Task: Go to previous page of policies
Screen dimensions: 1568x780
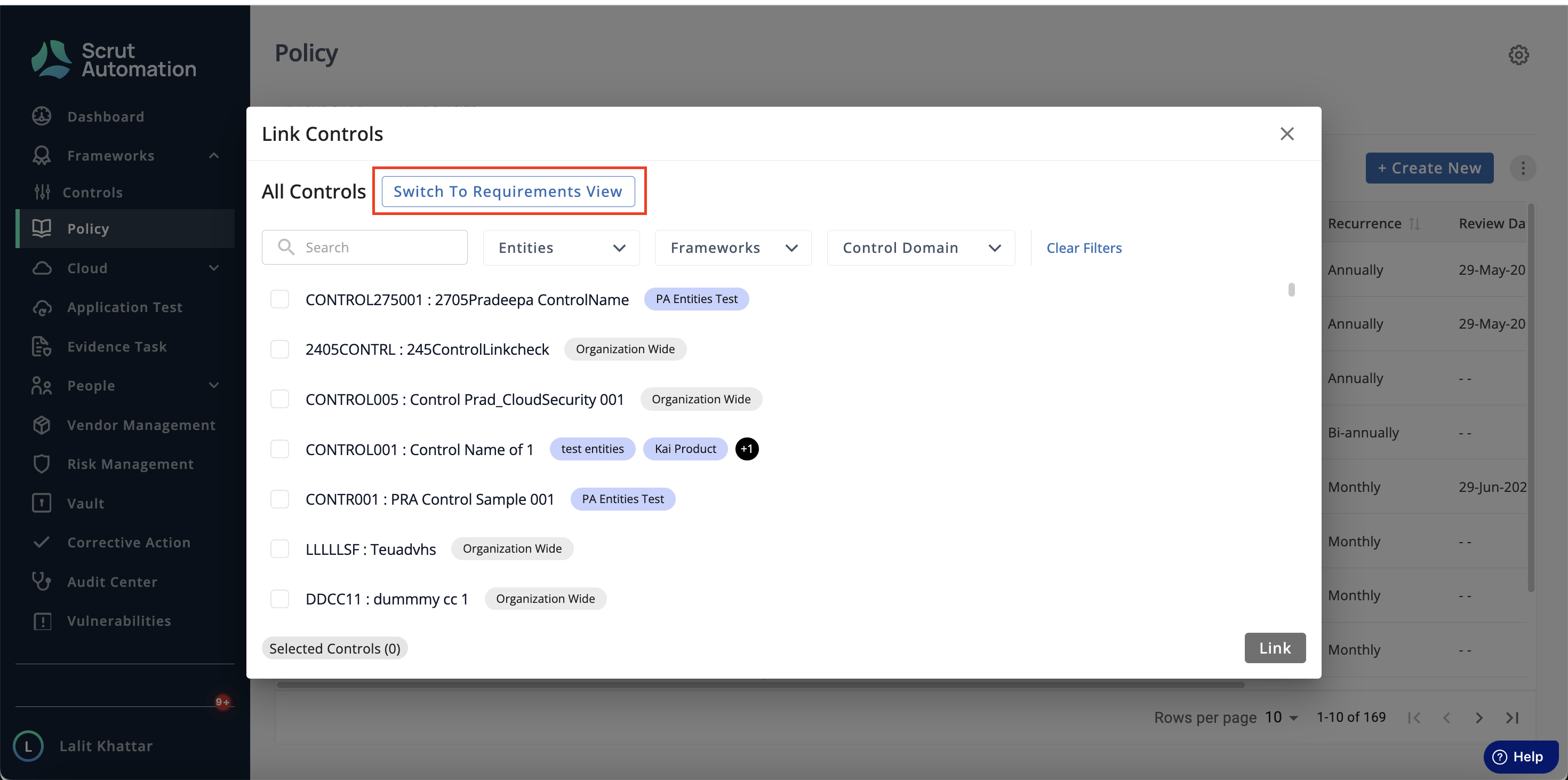Action: click(1447, 717)
